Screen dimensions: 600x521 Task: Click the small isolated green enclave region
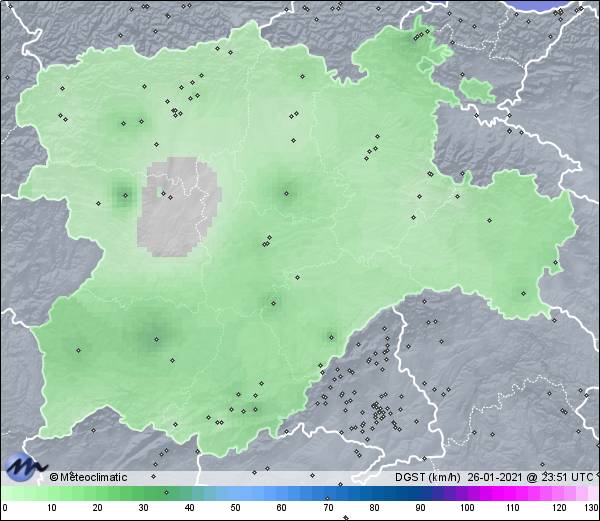[477, 90]
